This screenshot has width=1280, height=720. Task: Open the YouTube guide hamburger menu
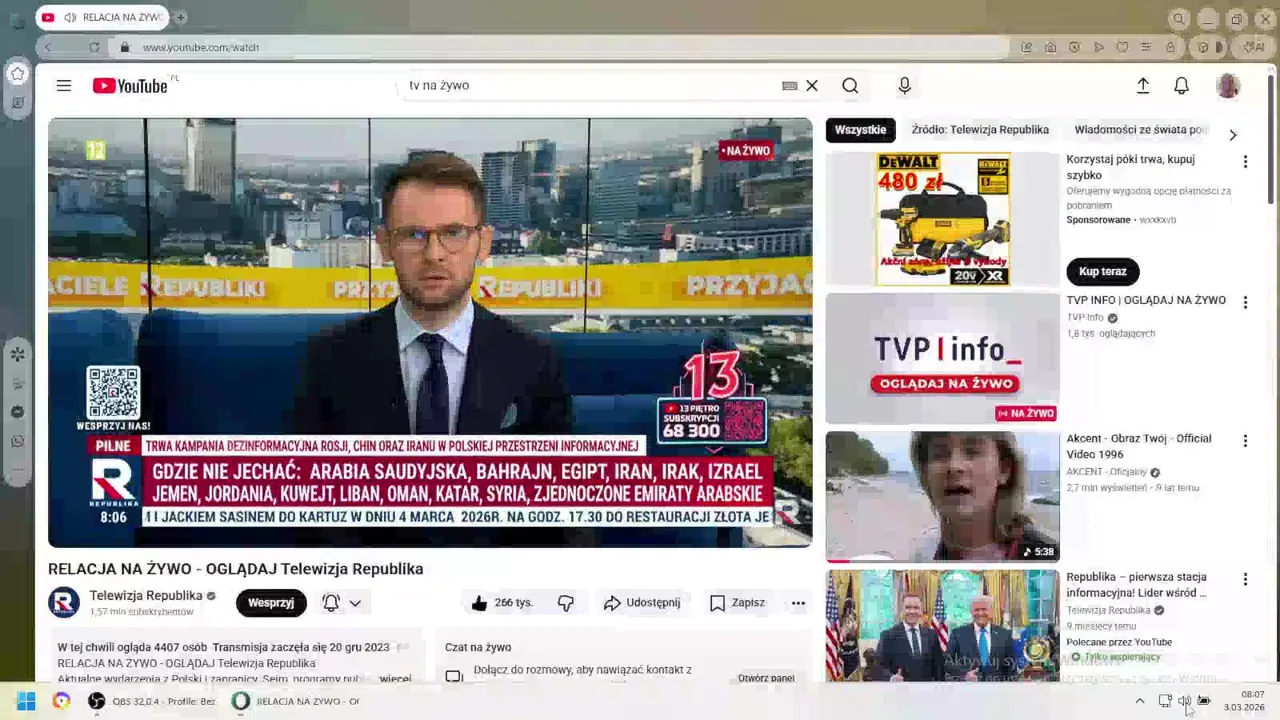[64, 86]
